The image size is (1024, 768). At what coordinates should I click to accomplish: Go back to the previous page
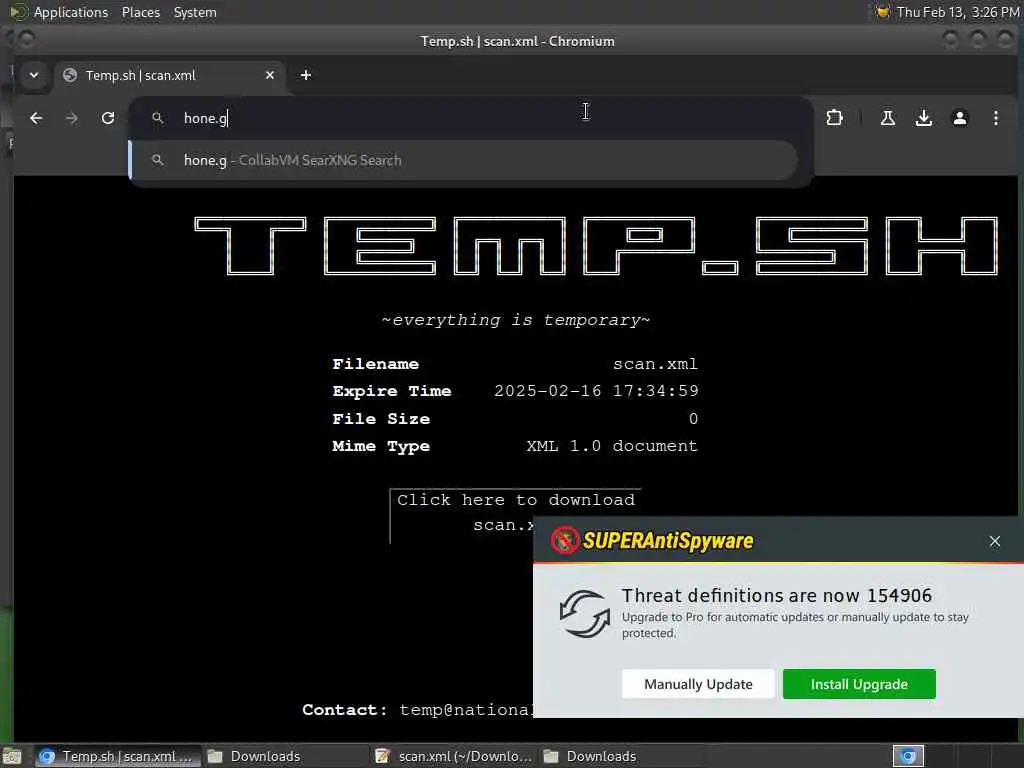click(36, 118)
